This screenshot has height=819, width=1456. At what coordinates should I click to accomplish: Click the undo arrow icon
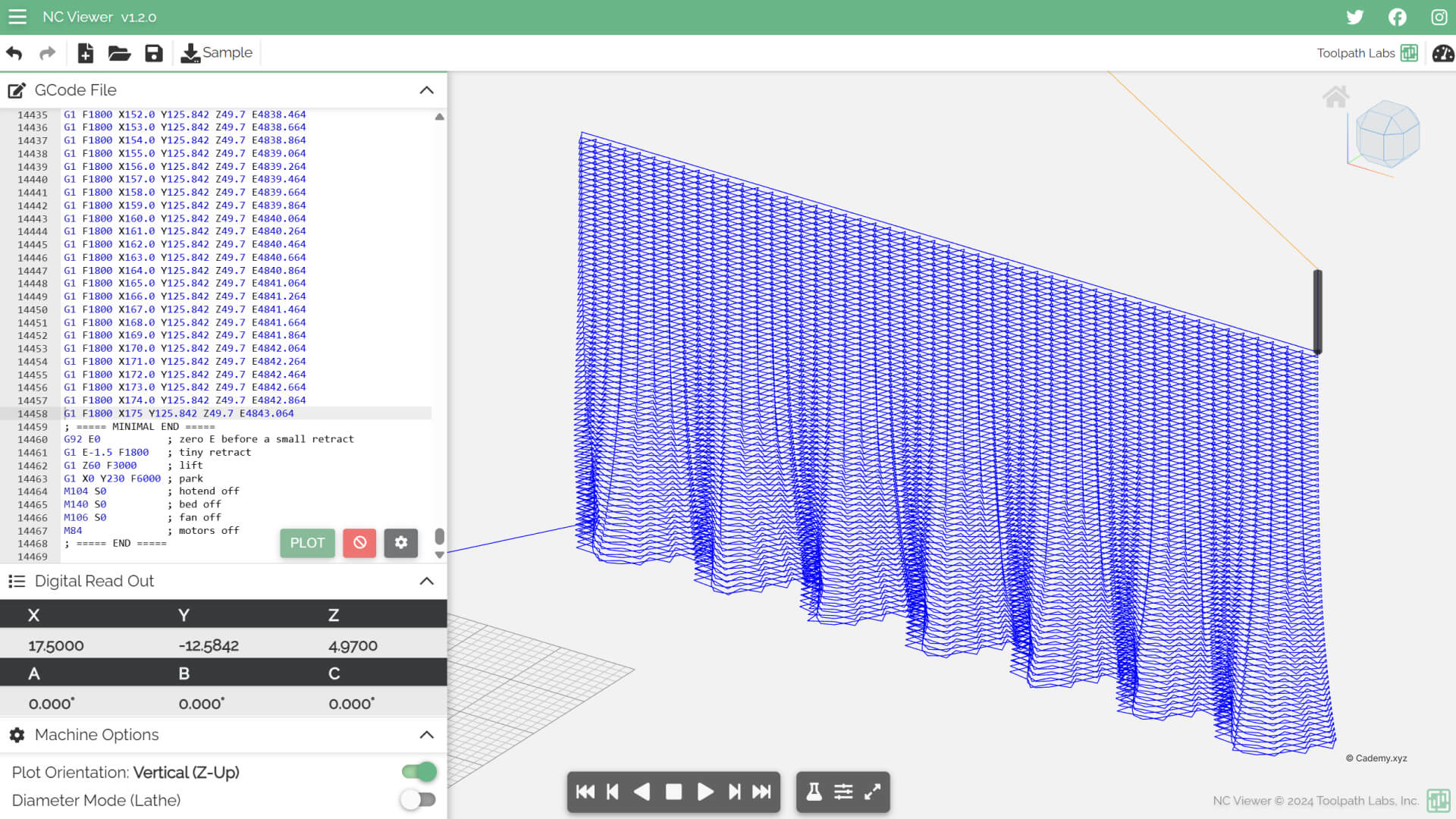(14, 53)
